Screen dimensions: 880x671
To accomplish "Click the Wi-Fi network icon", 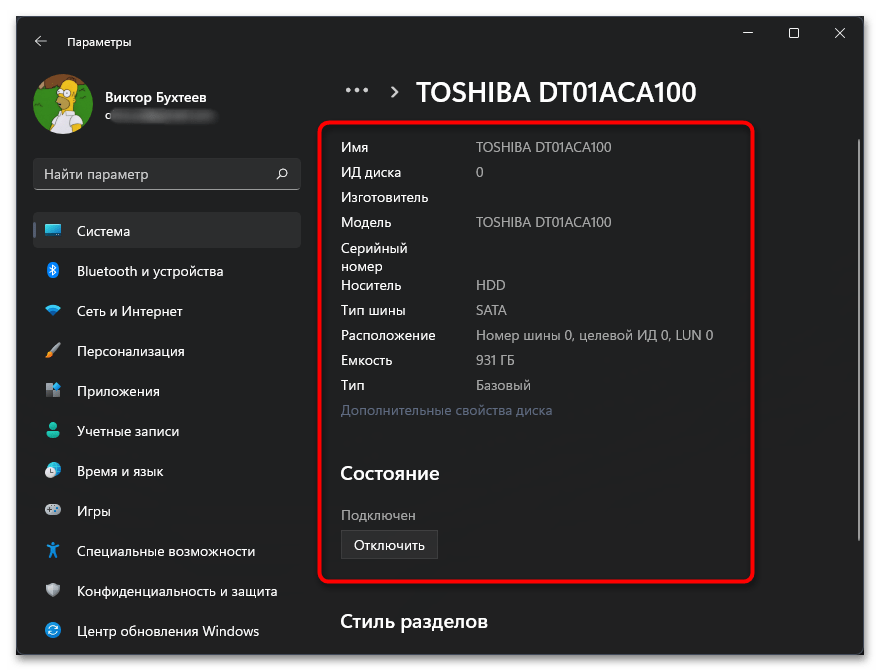I will coord(53,310).
